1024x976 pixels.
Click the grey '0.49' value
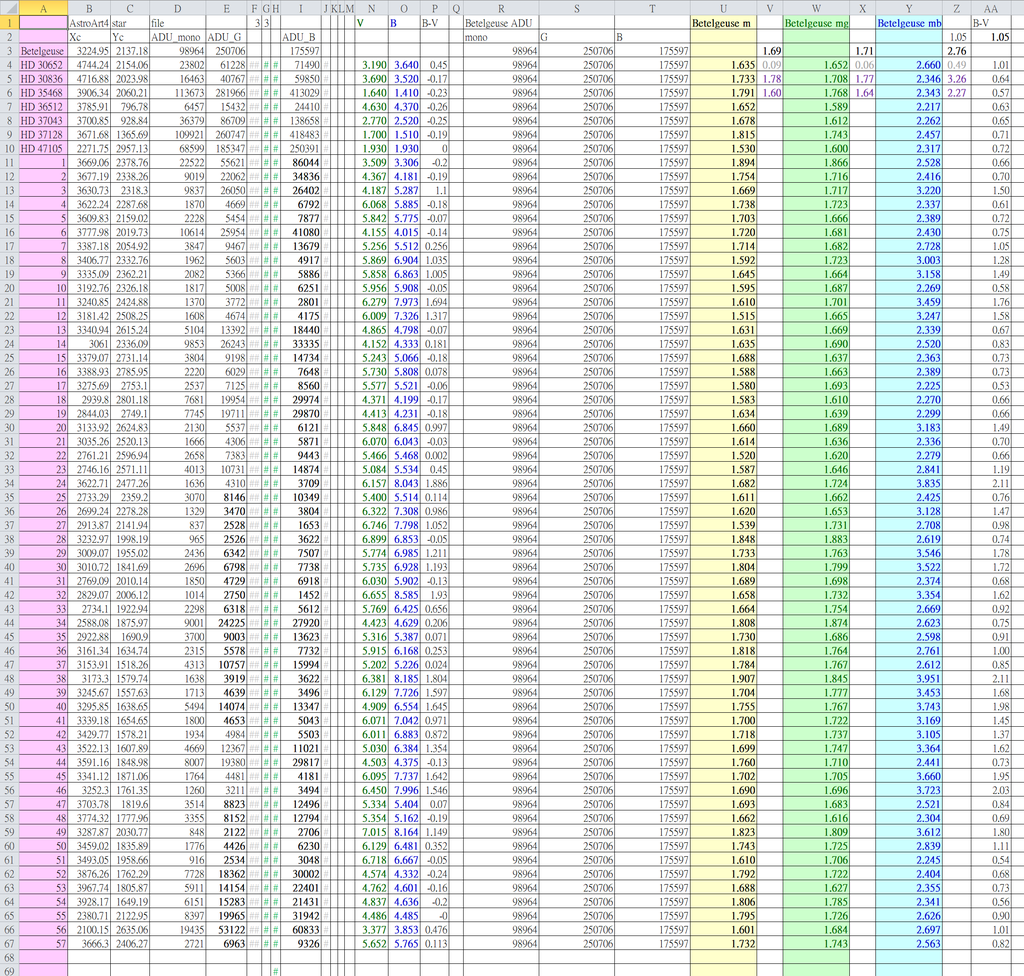click(956, 65)
